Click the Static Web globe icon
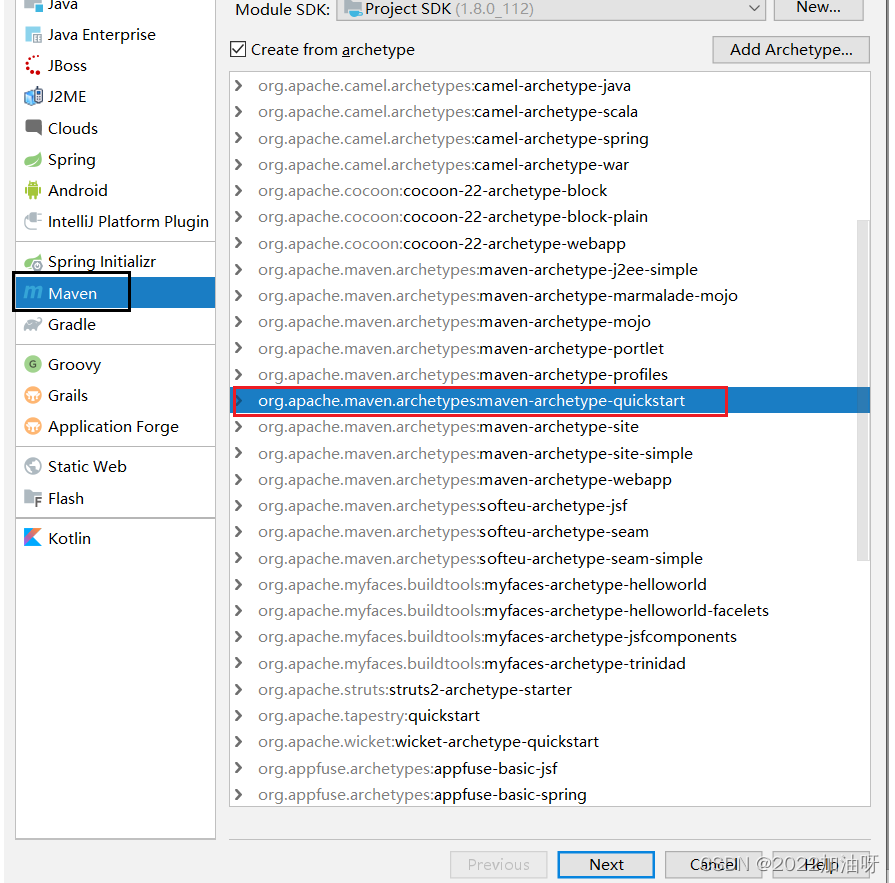 tap(33, 466)
